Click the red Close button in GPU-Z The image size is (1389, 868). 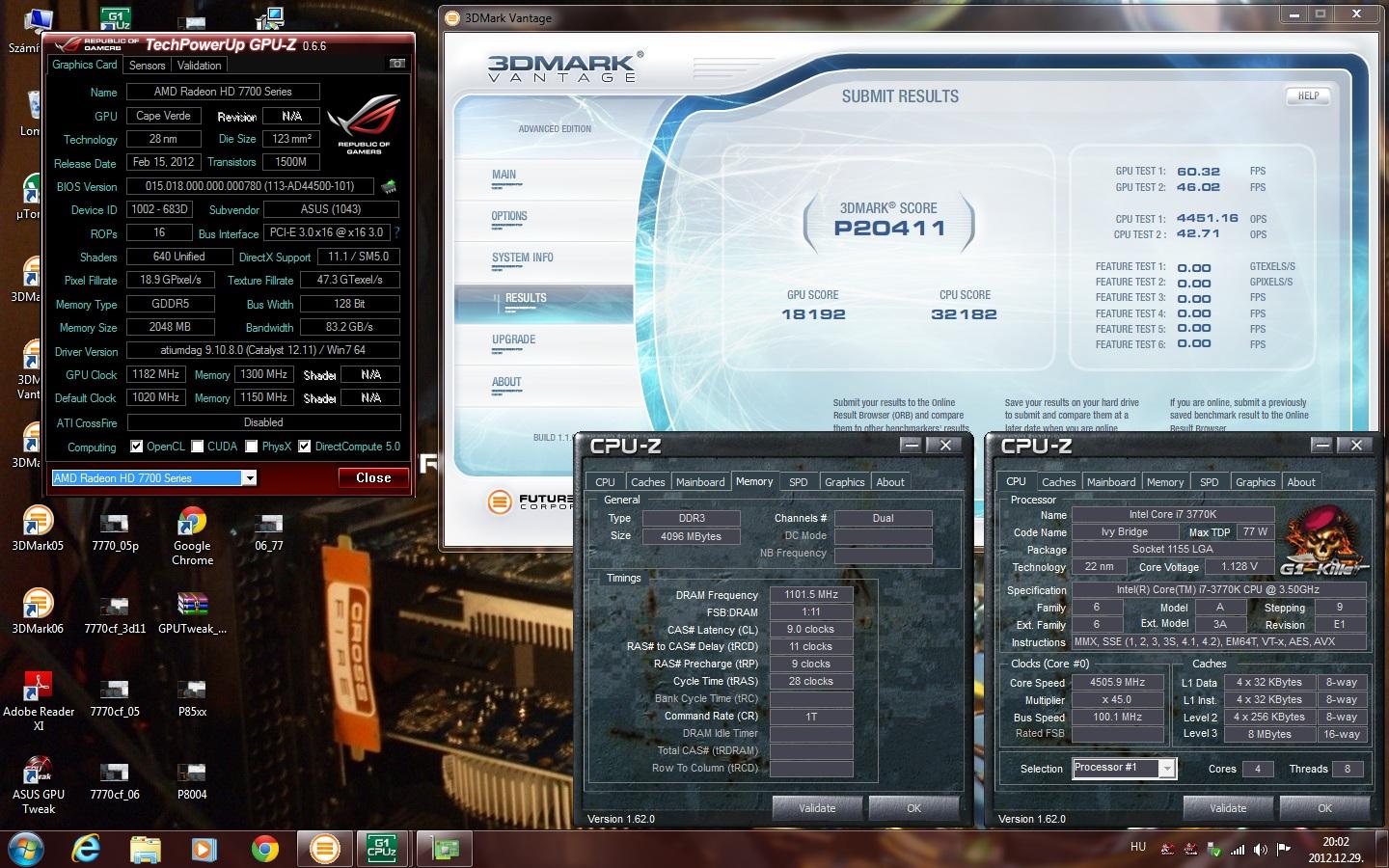373,477
